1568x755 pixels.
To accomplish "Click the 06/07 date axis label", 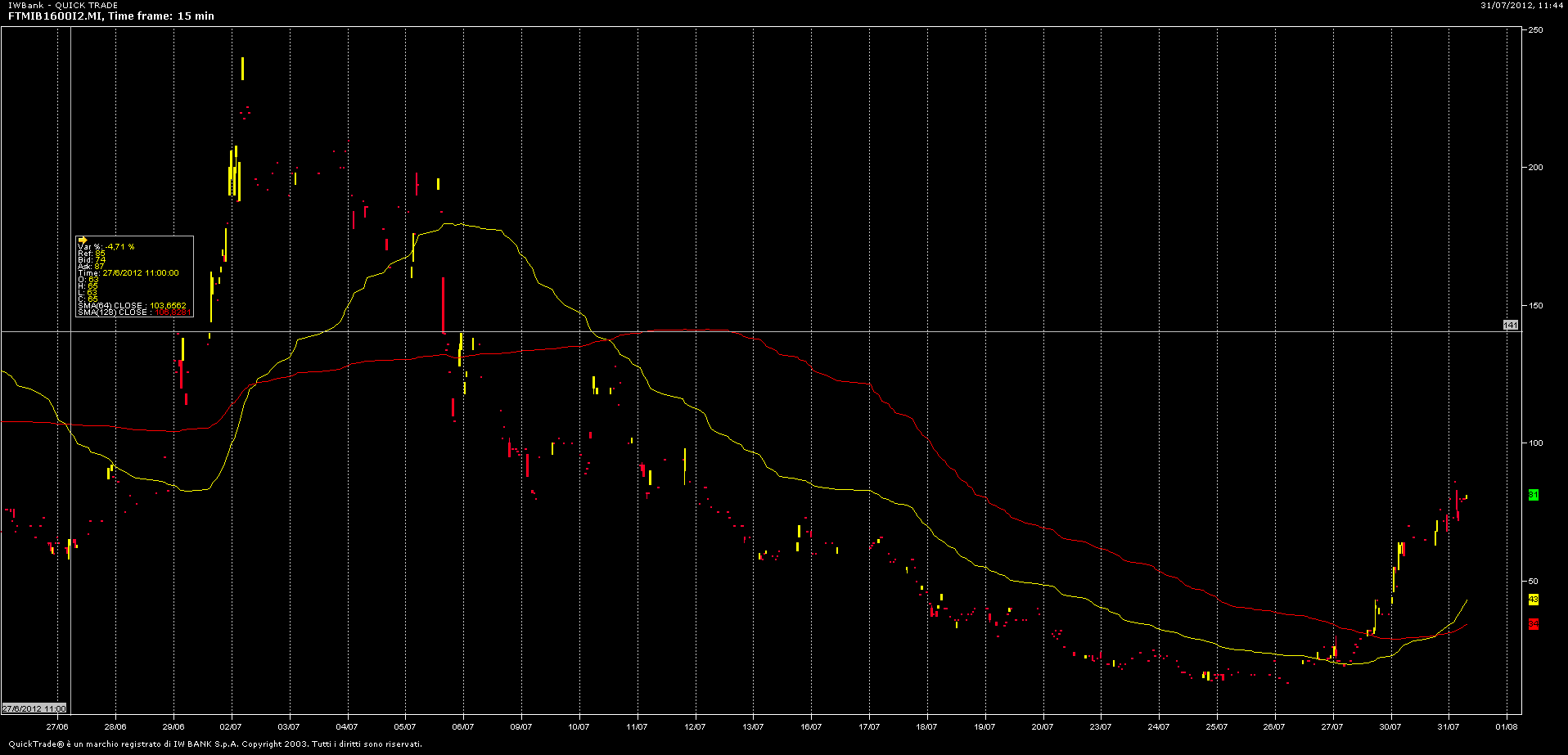I will point(463,726).
